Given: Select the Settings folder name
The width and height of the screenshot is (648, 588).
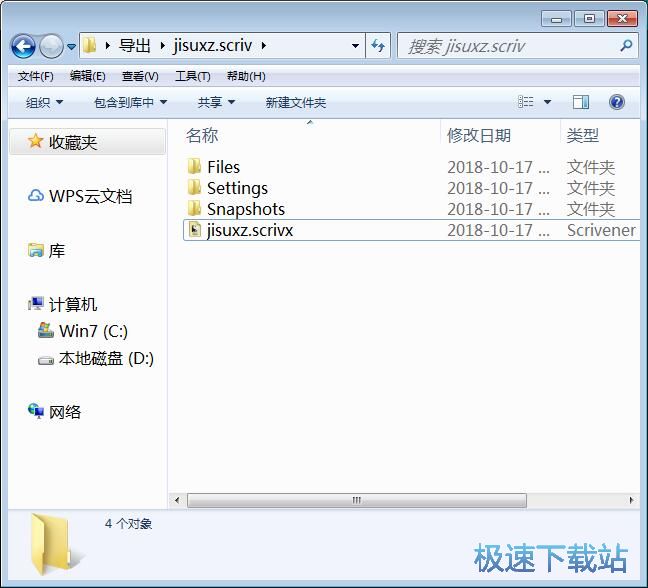Looking at the screenshot, I should pyautogui.click(x=238, y=188).
